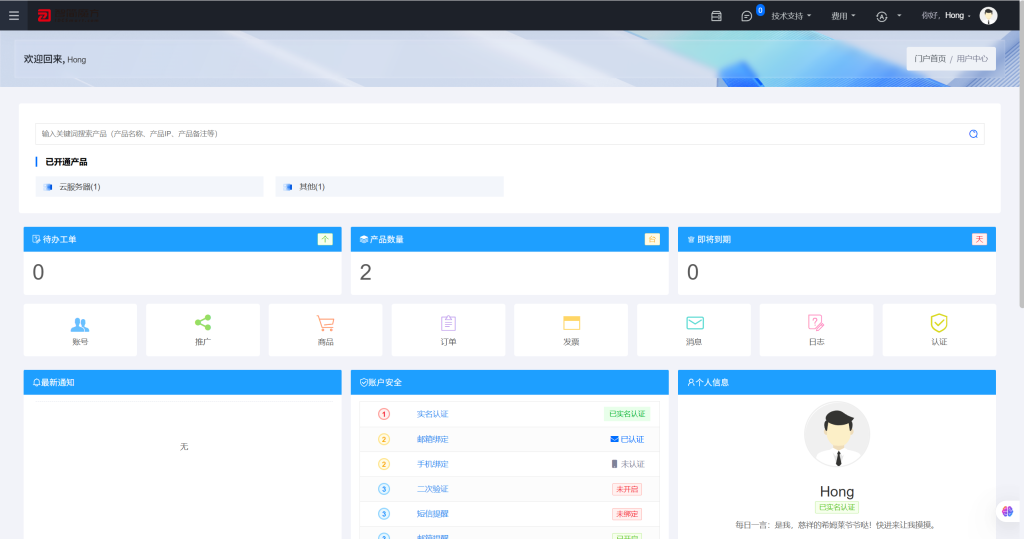This screenshot has width=1024, height=539.
Task: Click the 二次验证 security link
Action: click(x=432, y=489)
